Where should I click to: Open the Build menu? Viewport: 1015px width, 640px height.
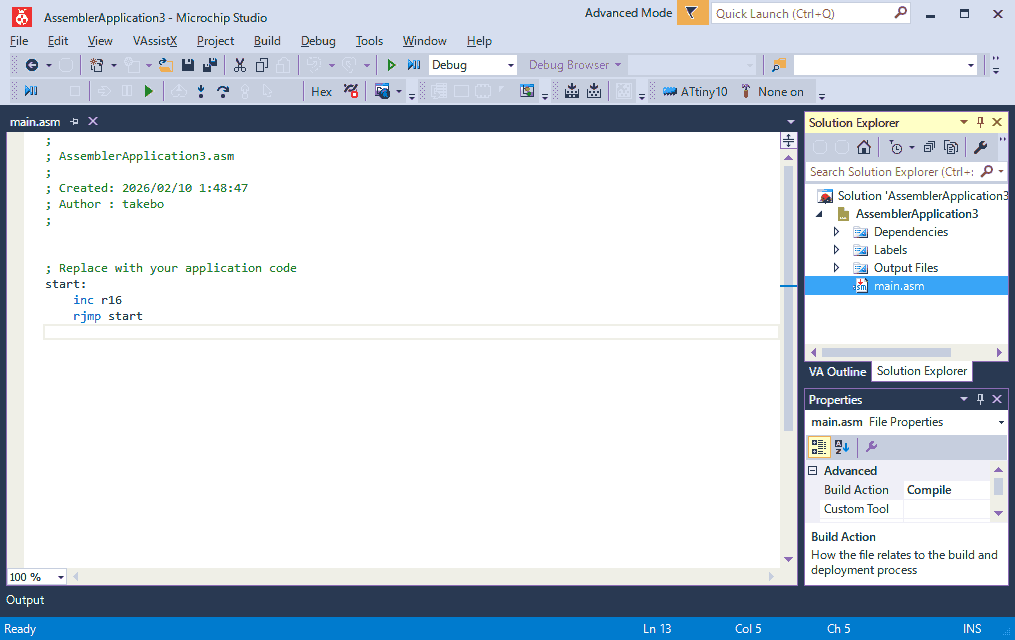tap(267, 41)
